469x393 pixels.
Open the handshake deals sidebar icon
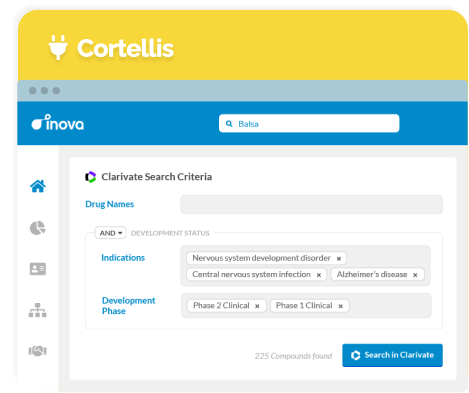point(38,351)
